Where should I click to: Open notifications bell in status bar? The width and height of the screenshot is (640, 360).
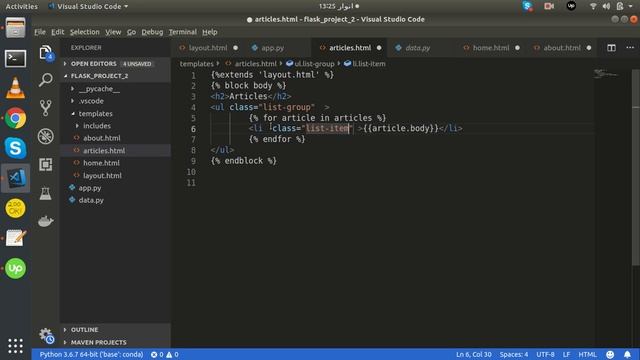(x=627, y=354)
